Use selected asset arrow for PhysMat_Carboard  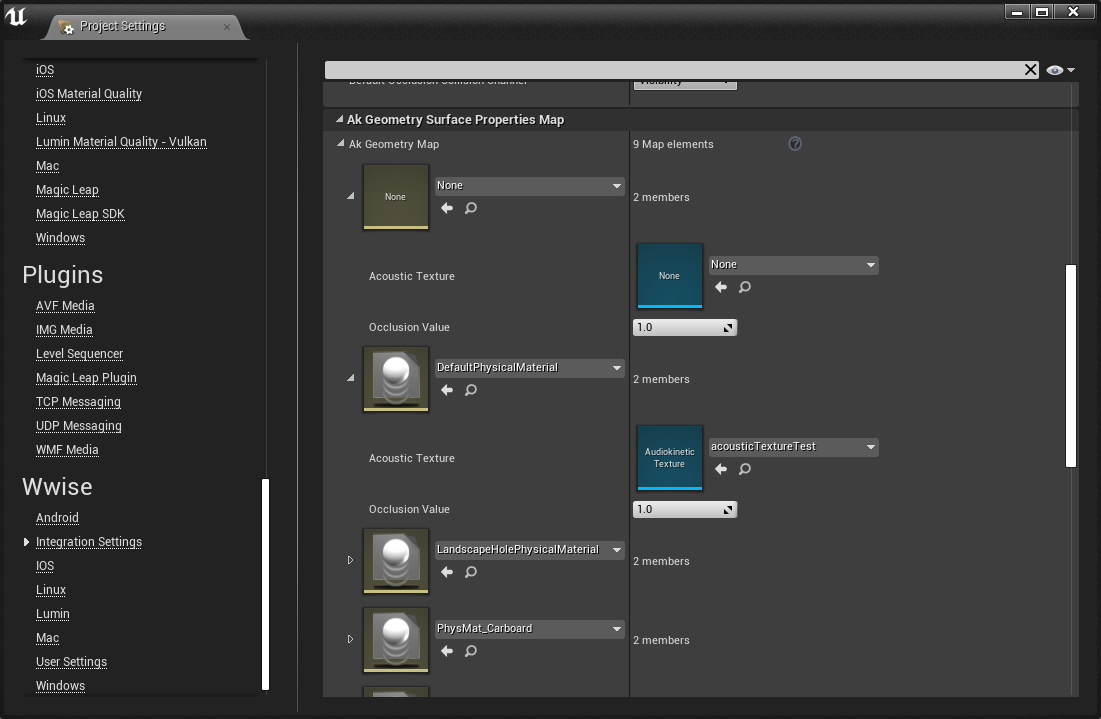click(447, 651)
